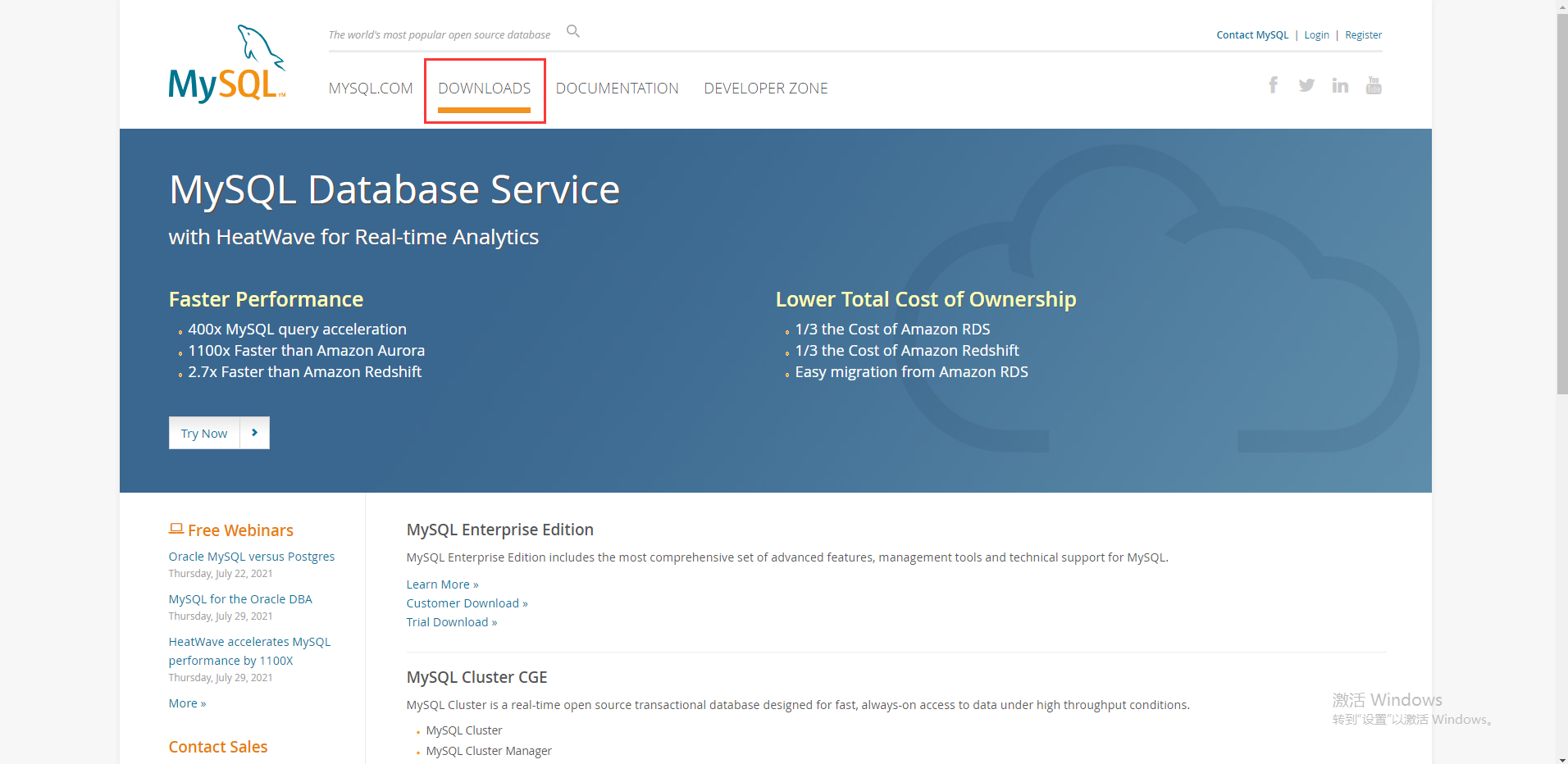Image resolution: width=1568 pixels, height=764 pixels.
Task: Open the MySQL Cluster list item
Action: [x=464, y=730]
